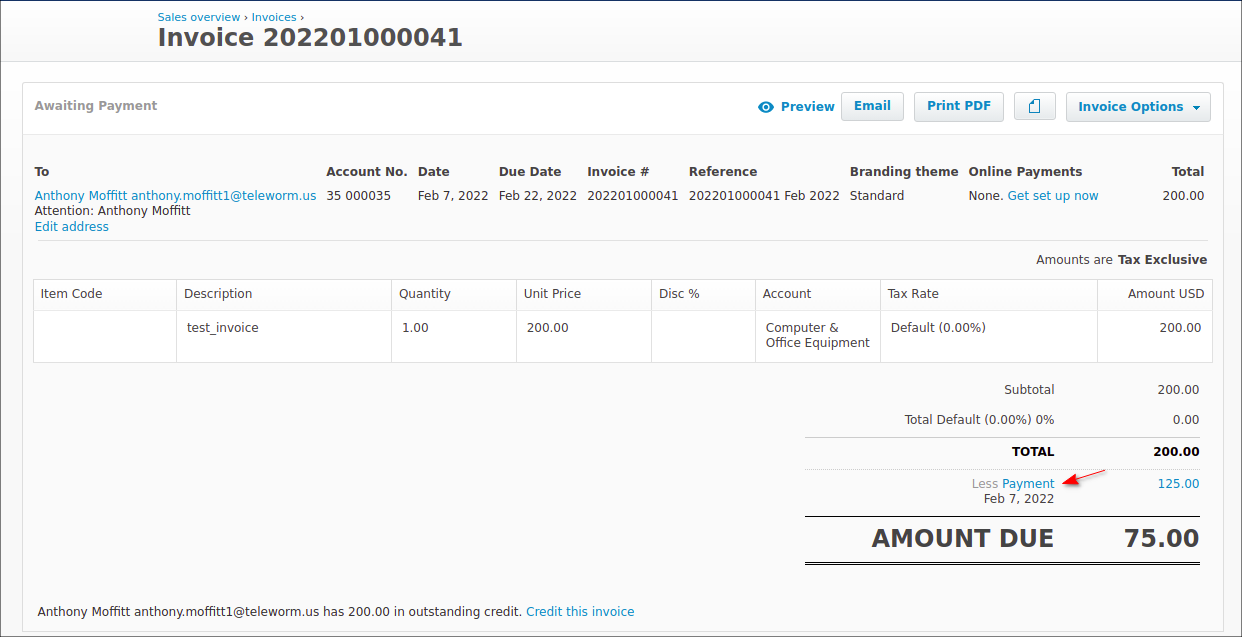The image size is (1242, 637).
Task: Open the Sales overview breadcrumb
Action: [199, 17]
